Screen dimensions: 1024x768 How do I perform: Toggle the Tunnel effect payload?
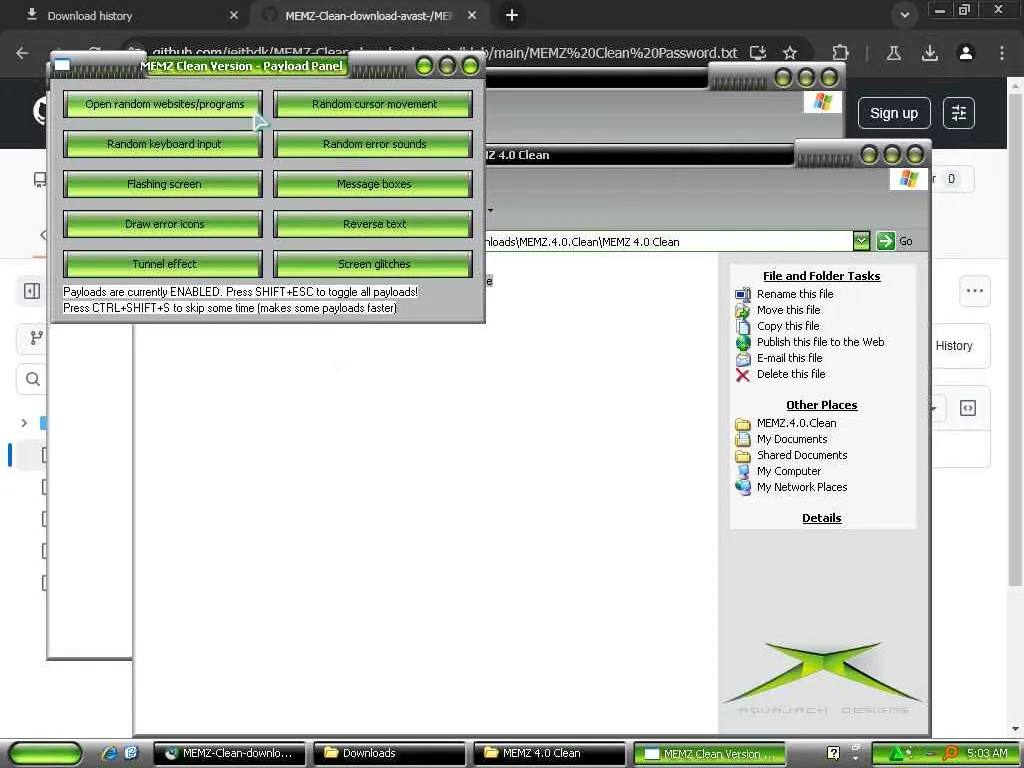point(163,264)
